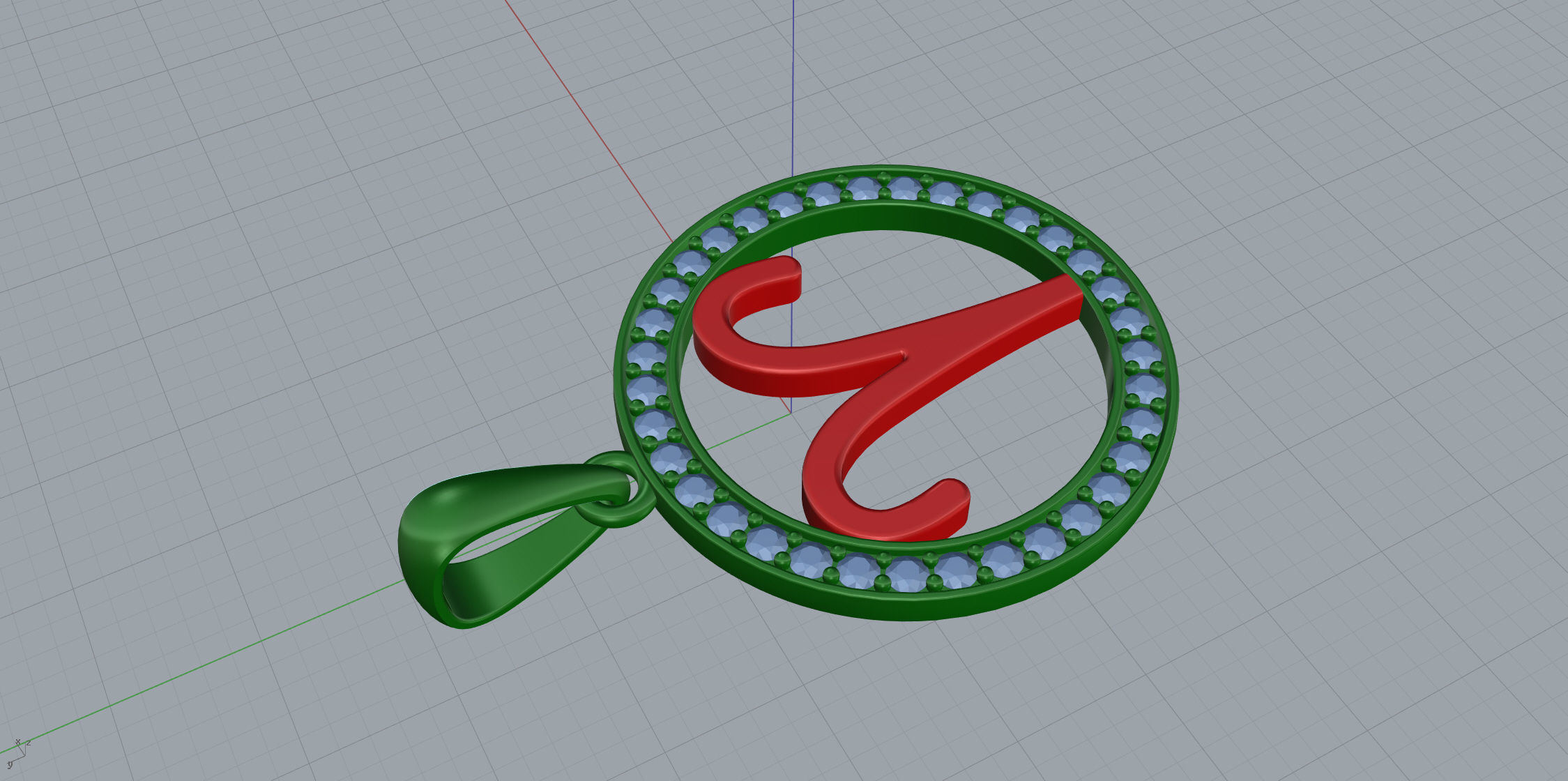Click the origin point where axis lines meet
This screenshot has height=781, width=1568.
tap(791, 412)
